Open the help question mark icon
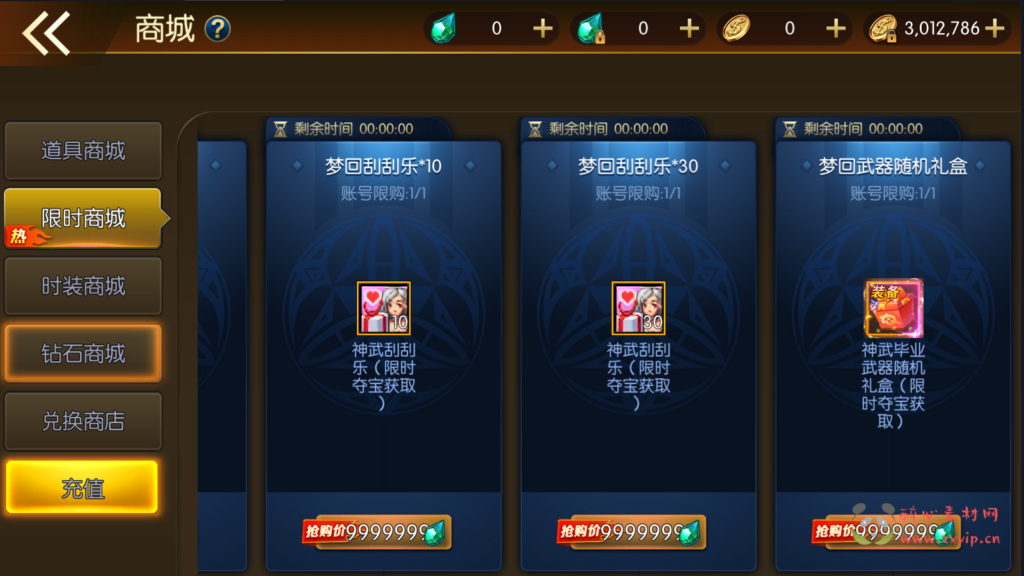 point(217,29)
